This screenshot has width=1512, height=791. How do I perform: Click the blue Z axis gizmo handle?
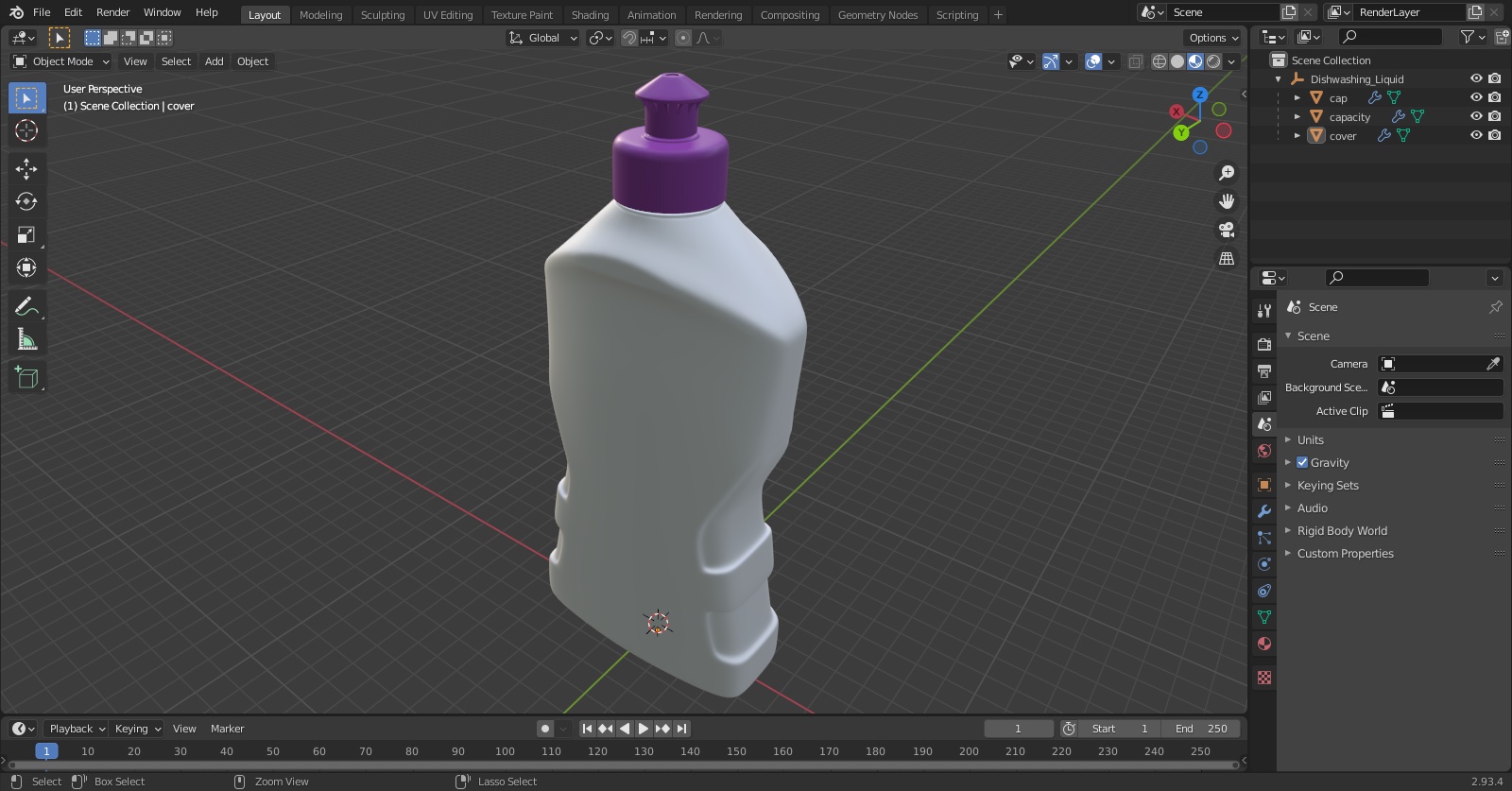click(1200, 95)
